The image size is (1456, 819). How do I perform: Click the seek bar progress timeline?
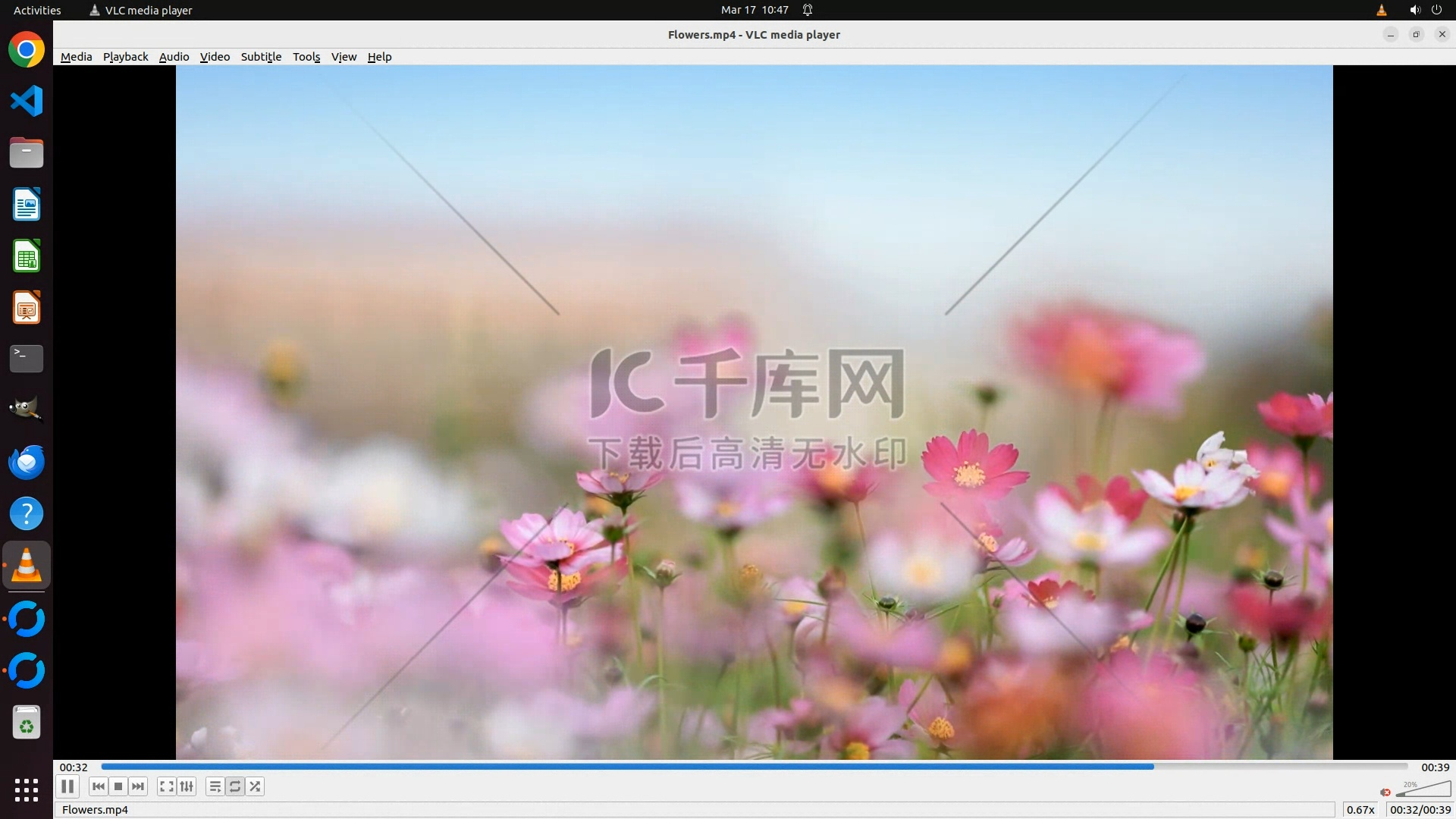click(754, 767)
